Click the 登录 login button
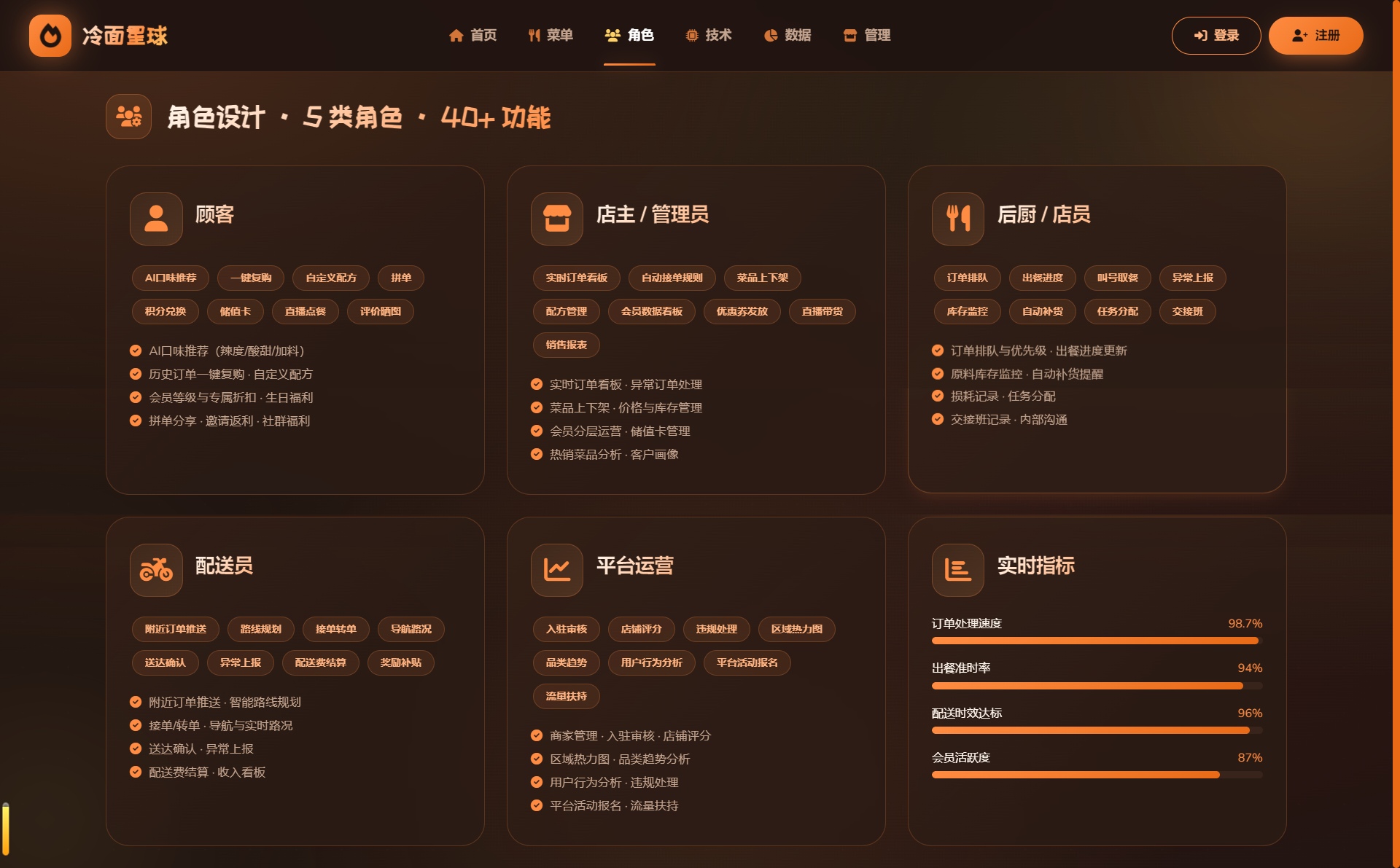Image resolution: width=1400 pixels, height=868 pixels. click(1216, 35)
